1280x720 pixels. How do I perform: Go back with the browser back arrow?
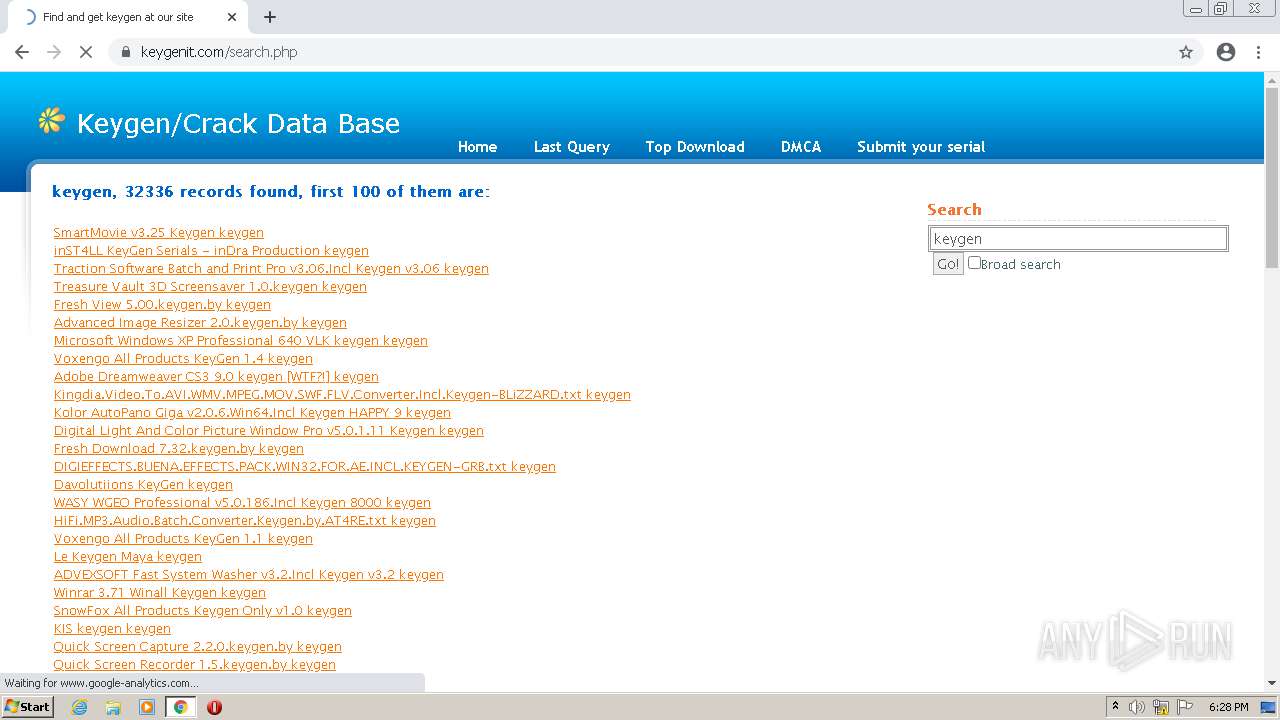[22, 52]
